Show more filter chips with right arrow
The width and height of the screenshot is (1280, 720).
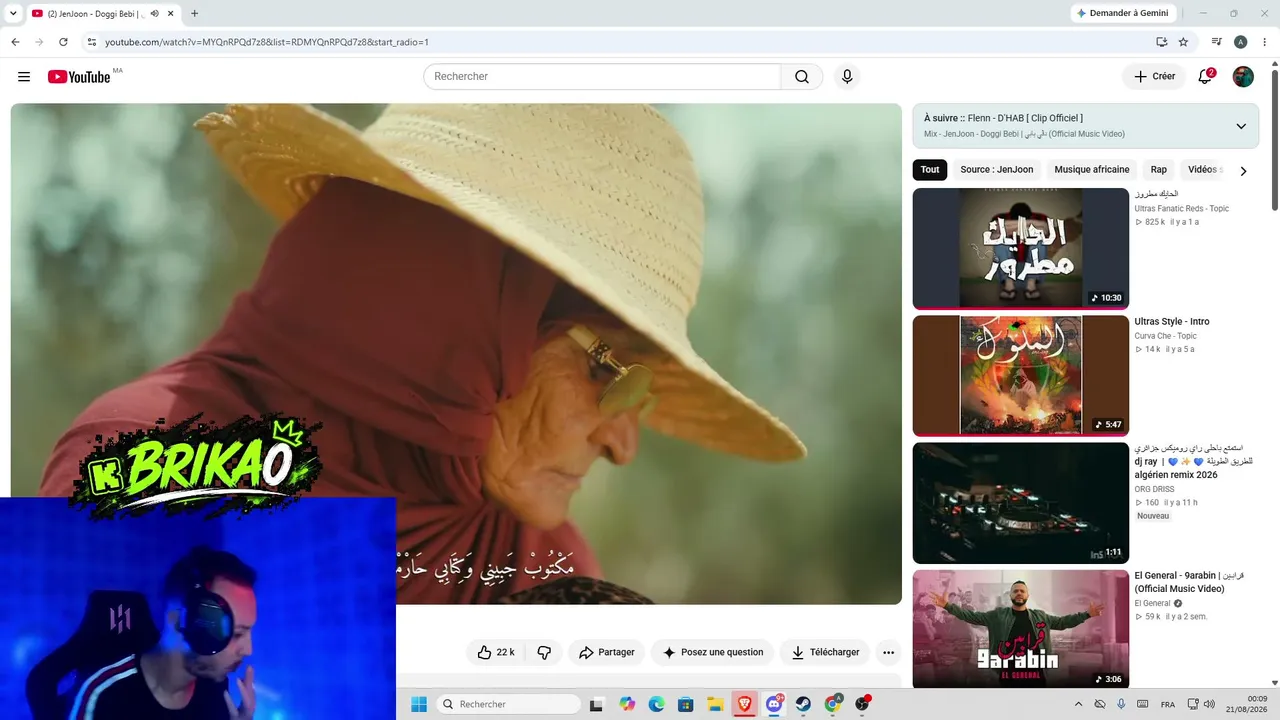1243,171
